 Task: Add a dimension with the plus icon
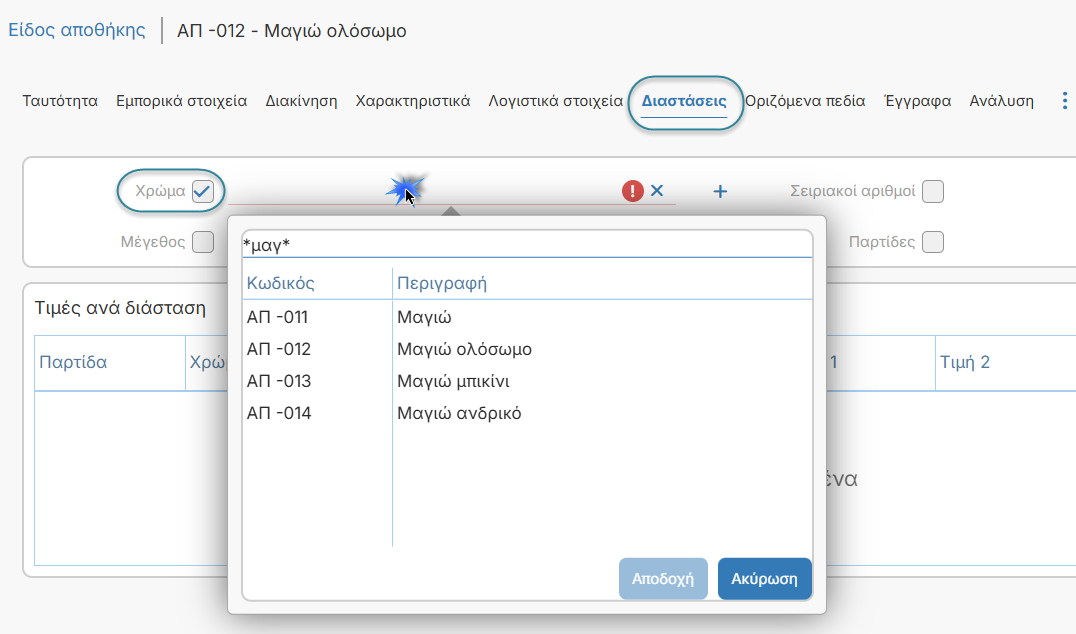click(720, 191)
